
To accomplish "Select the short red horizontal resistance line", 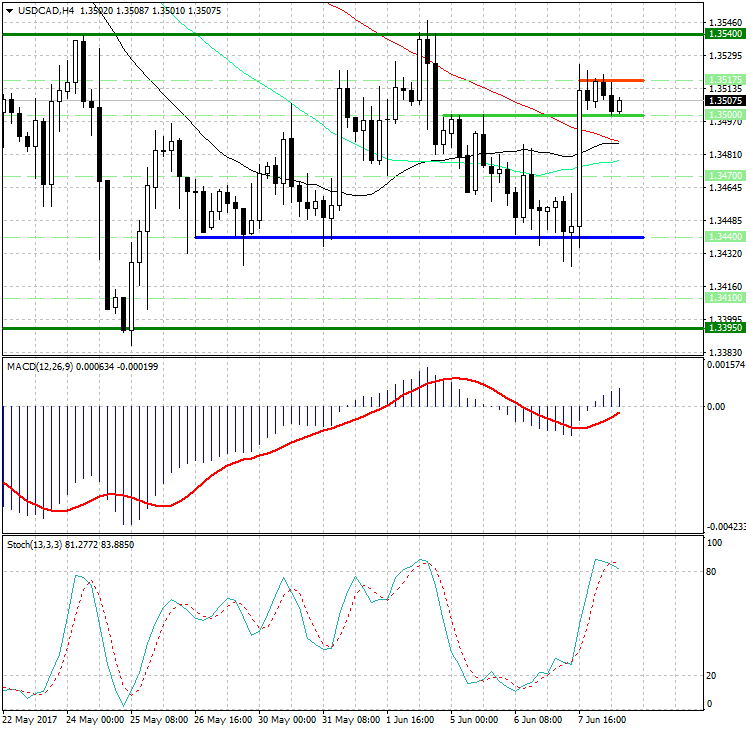I will click(x=611, y=80).
